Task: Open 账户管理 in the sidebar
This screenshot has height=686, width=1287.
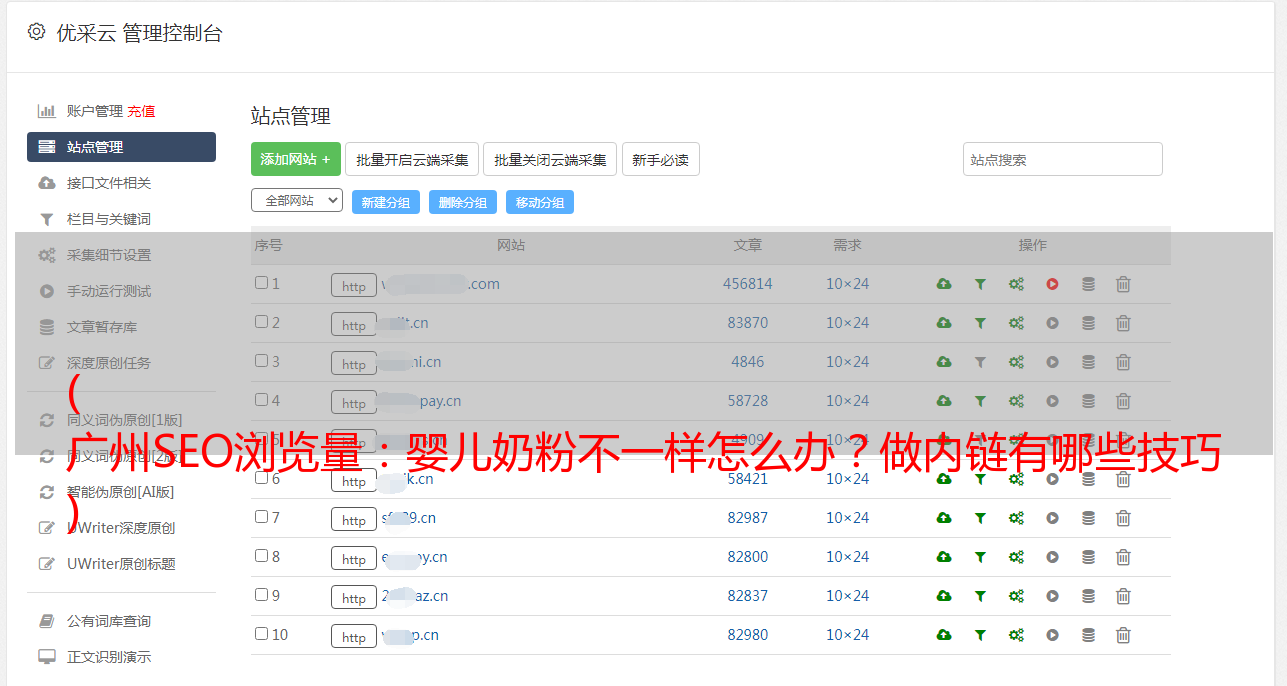Action: (x=94, y=111)
